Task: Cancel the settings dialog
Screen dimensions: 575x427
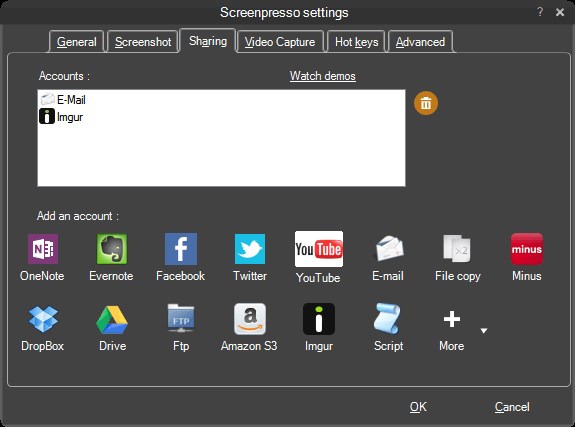Action: click(x=512, y=406)
